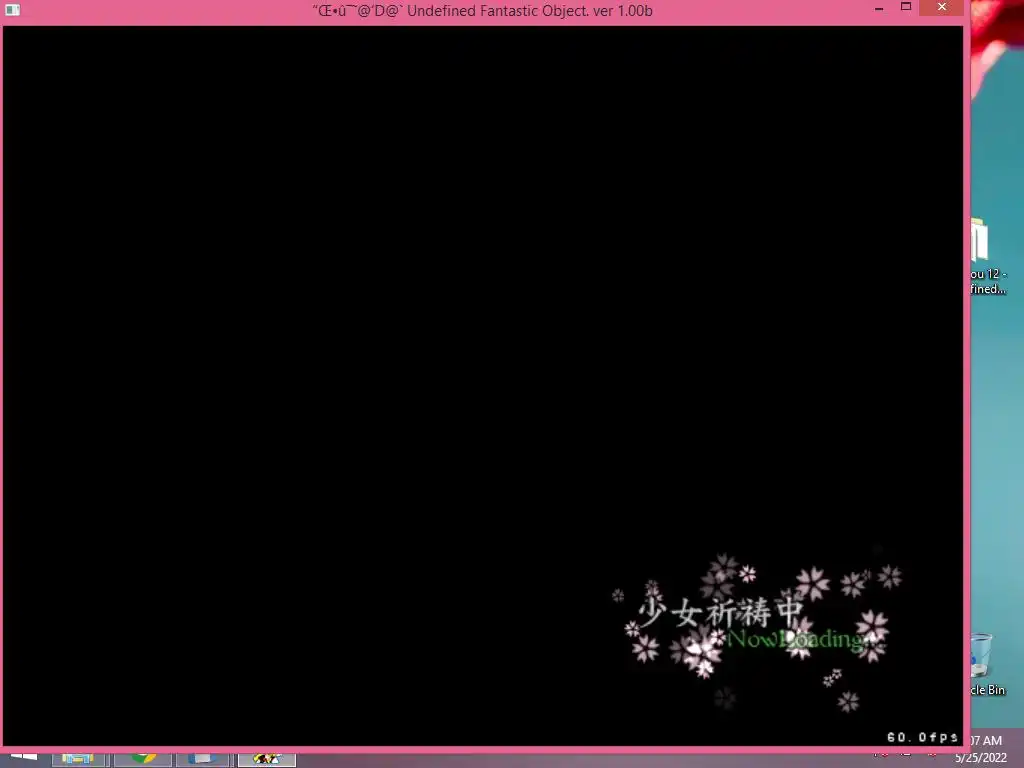Minimize the Undefined Fantastic Object window
The image size is (1024, 768).
click(x=879, y=8)
